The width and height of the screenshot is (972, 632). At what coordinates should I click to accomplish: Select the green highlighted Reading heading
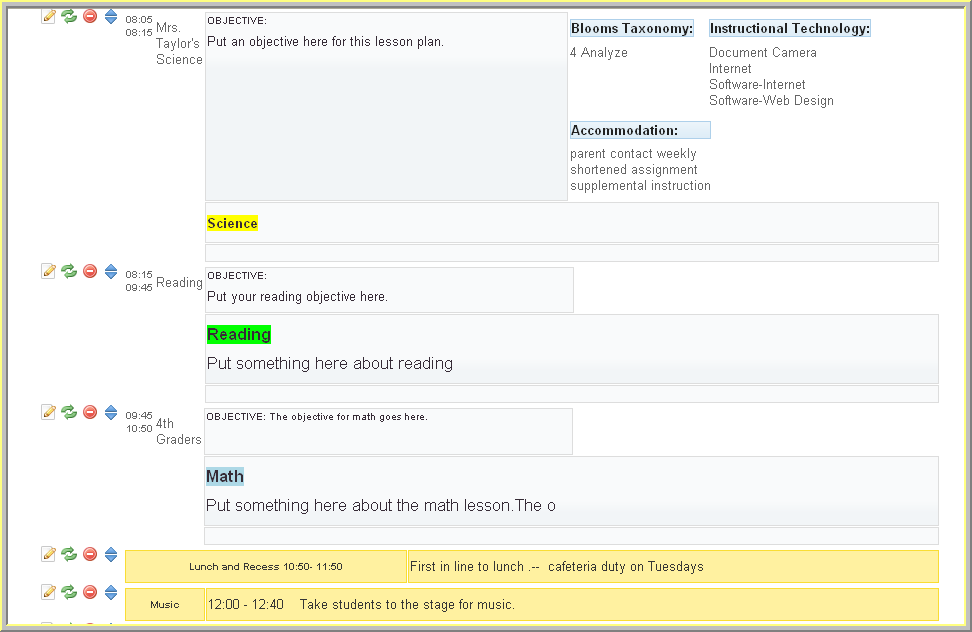239,334
